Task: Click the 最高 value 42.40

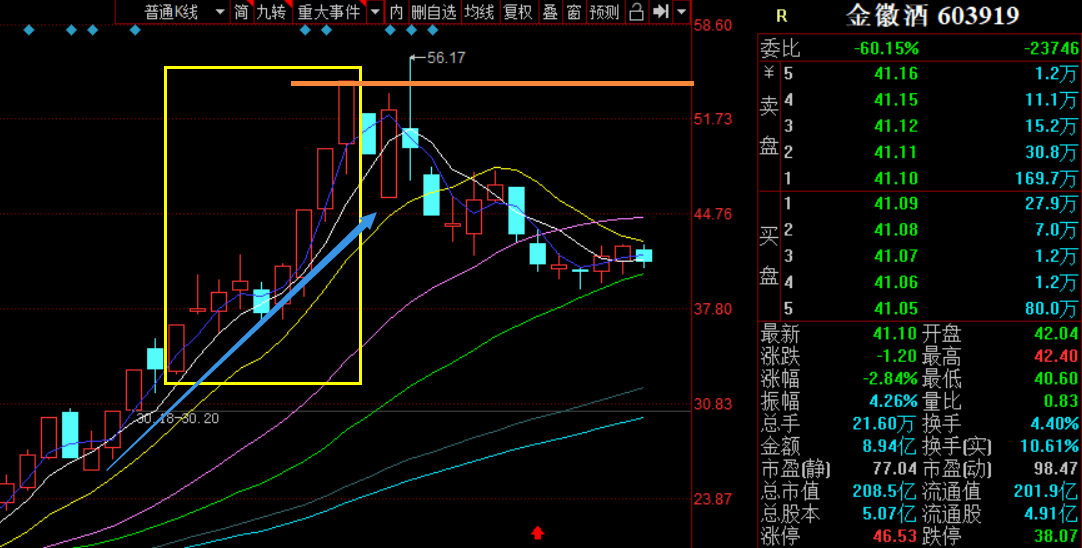Action: (x=1056, y=357)
